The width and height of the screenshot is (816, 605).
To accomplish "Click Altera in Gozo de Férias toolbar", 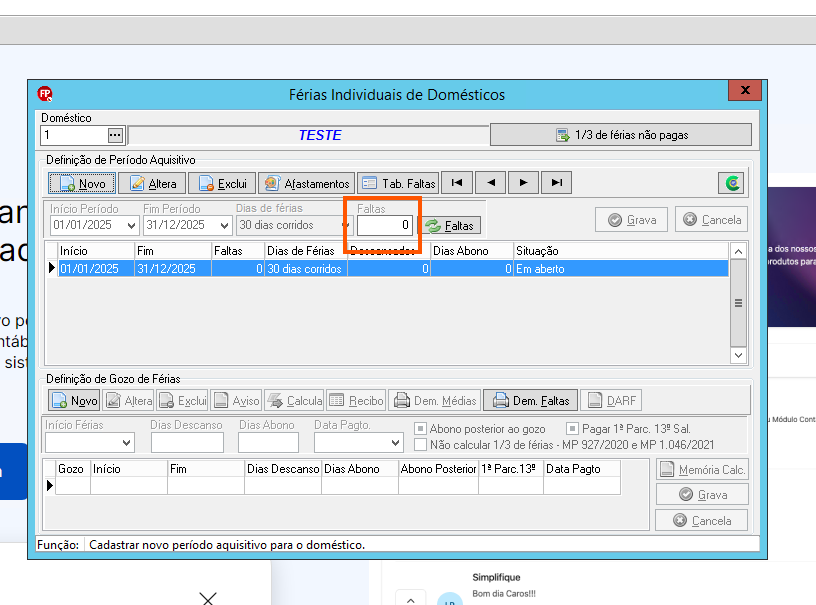I will [x=129, y=400].
